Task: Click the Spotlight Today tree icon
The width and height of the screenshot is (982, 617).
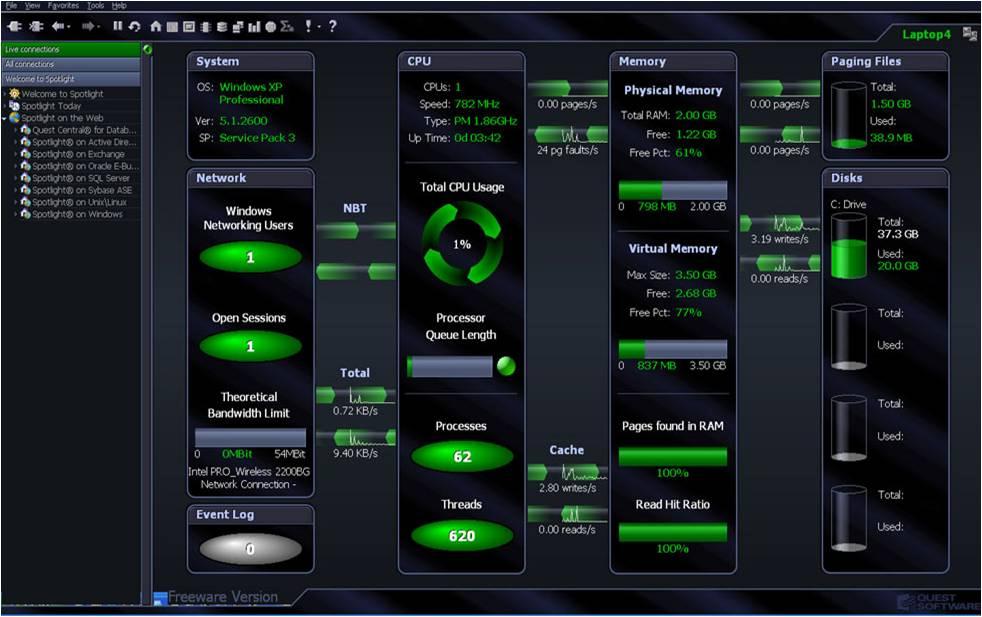Action: tap(14, 106)
